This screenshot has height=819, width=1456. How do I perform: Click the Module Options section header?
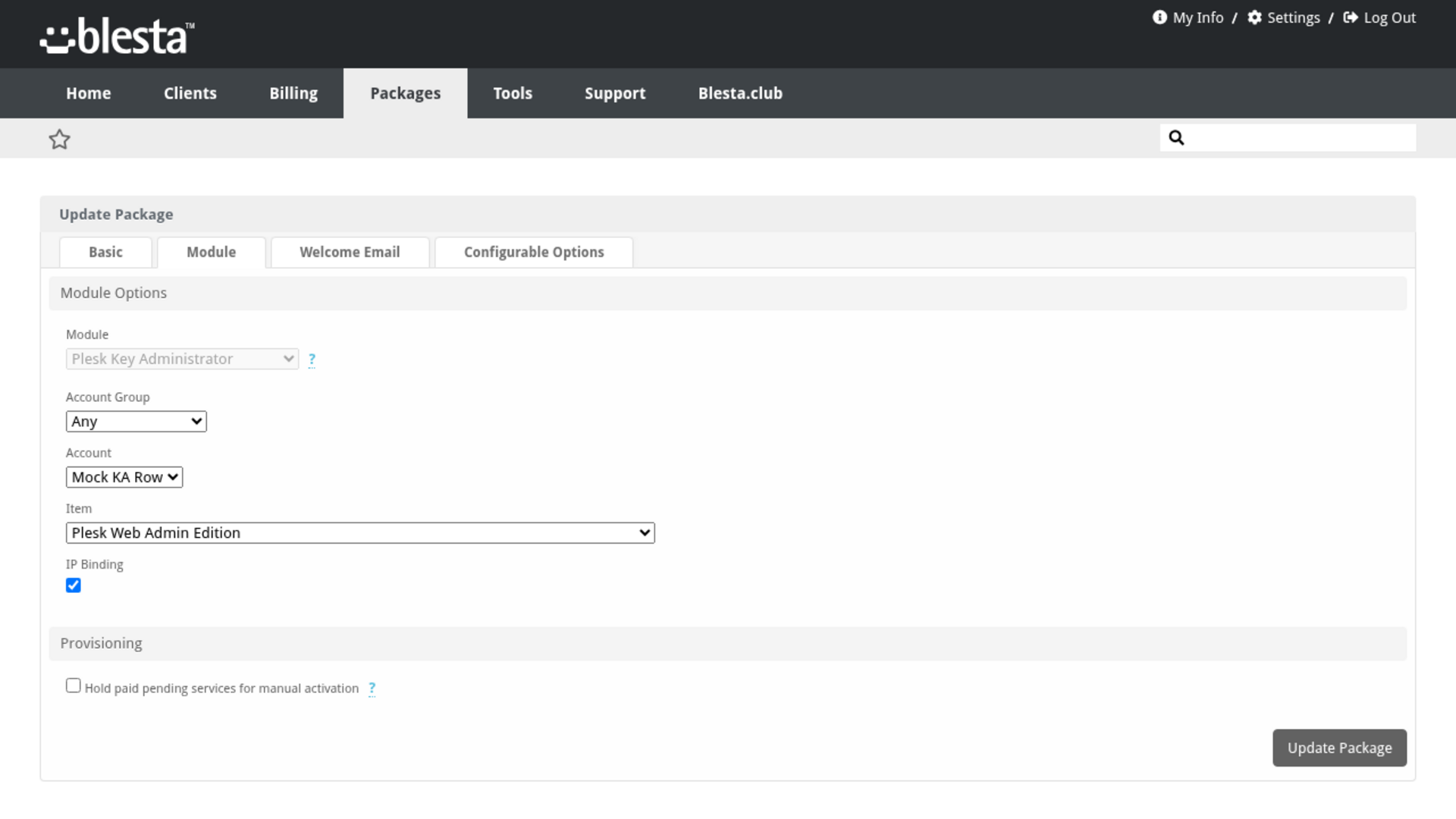coord(727,293)
